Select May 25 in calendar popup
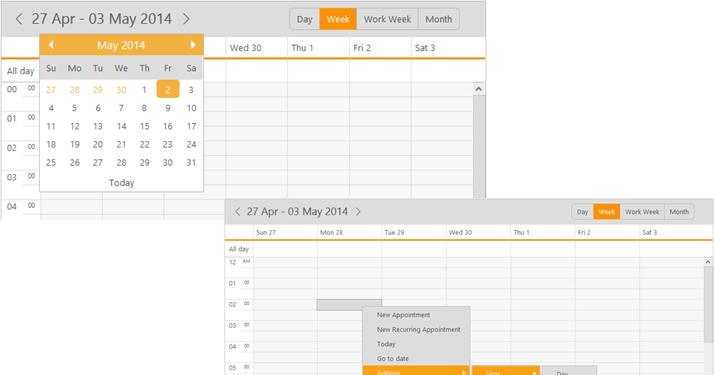Screen dimensions: 714x375 (x=51, y=162)
